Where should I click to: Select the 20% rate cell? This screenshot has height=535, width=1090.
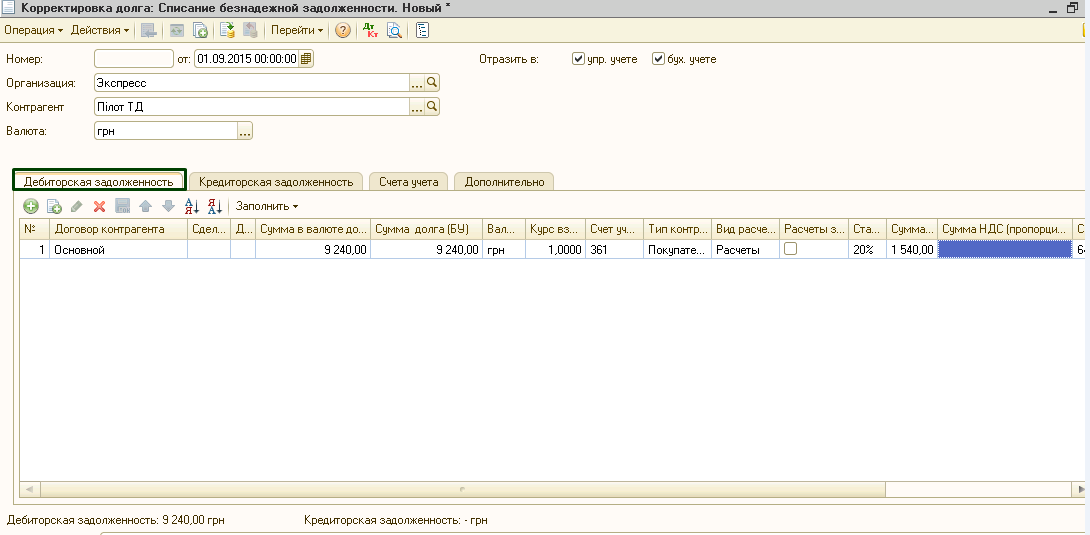[x=868, y=249]
